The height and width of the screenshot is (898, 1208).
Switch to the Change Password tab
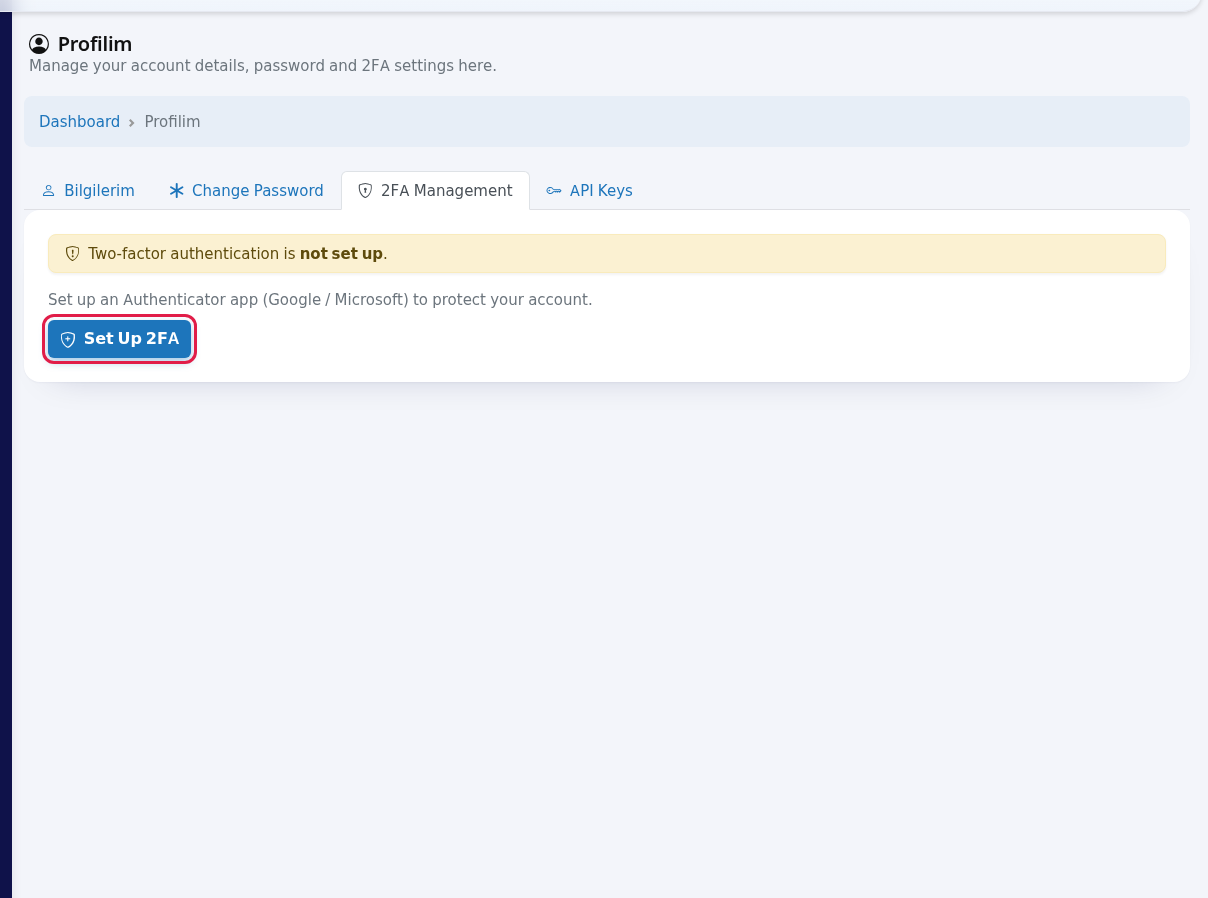coord(246,190)
